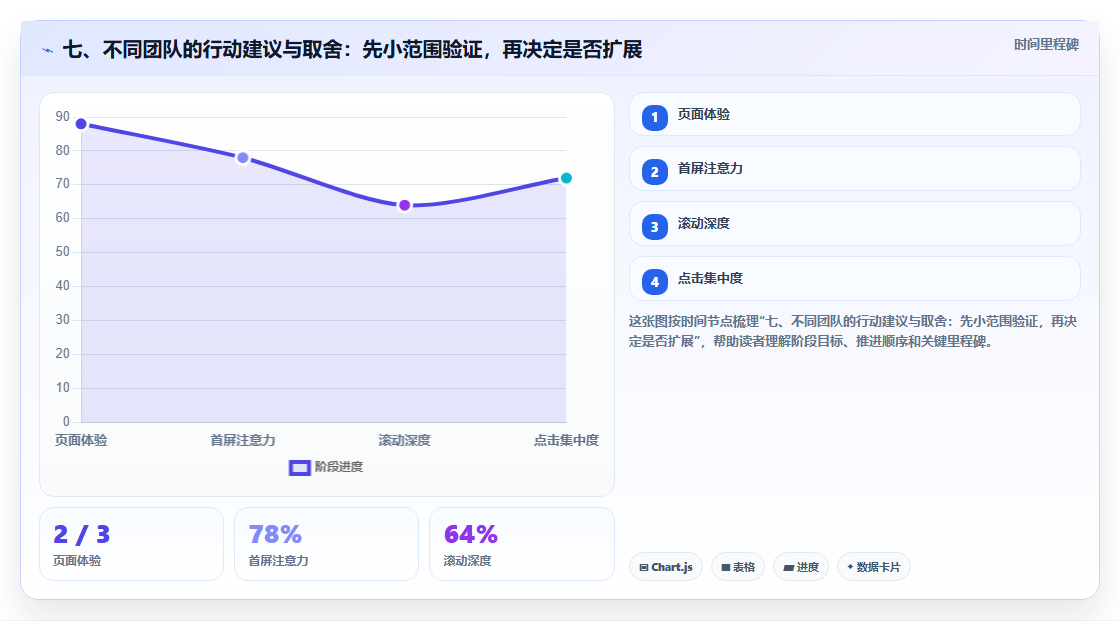Image resolution: width=1120 pixels, height=621 pixels.
Task: Click the x-axis label 首屏注意力
Action: [243, 441]
